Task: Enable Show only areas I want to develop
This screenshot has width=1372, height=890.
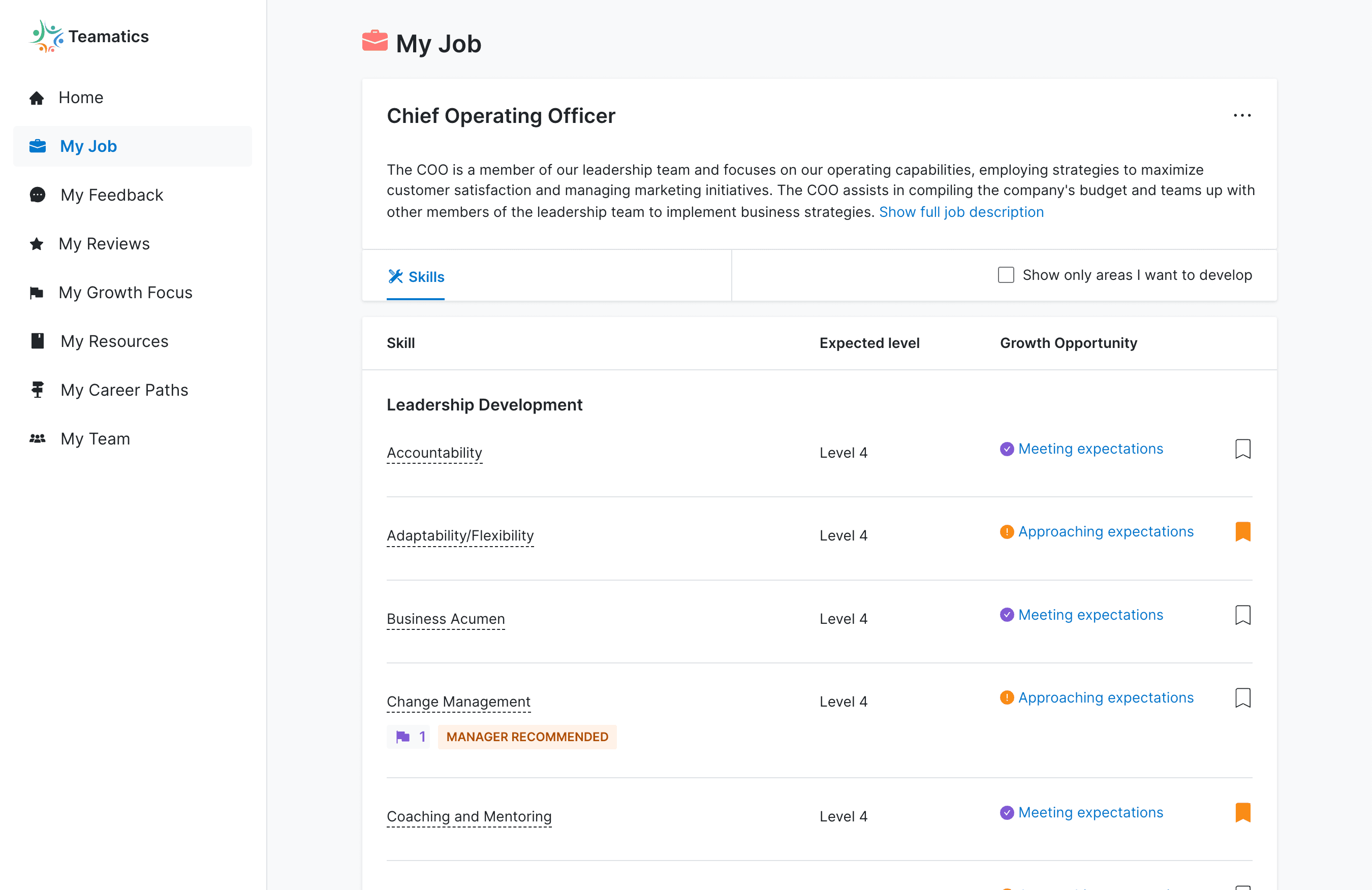Action: point(1006,275)
